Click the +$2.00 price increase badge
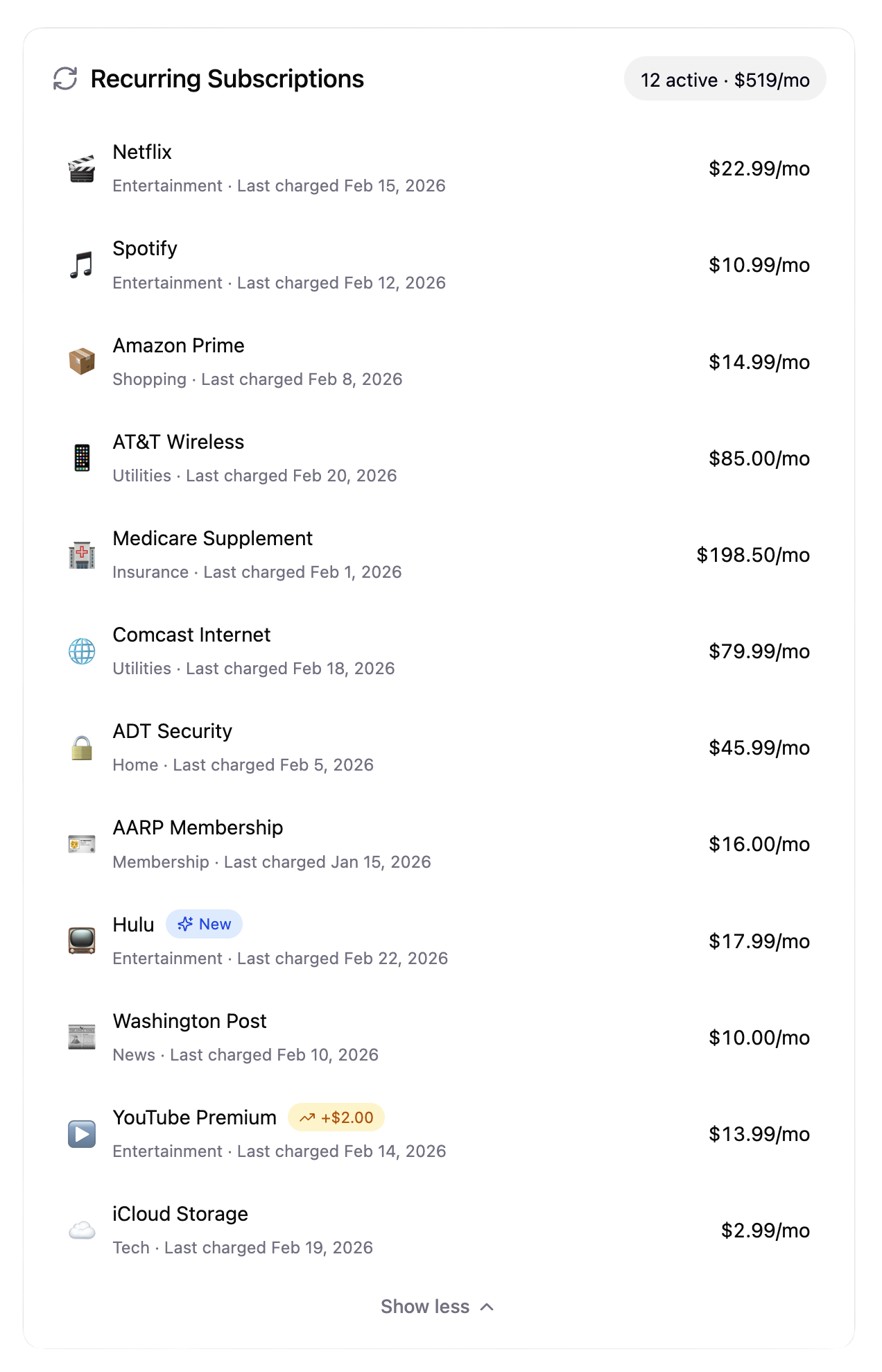Viewport: 882px width, 1372px height. pos(337,1117)
